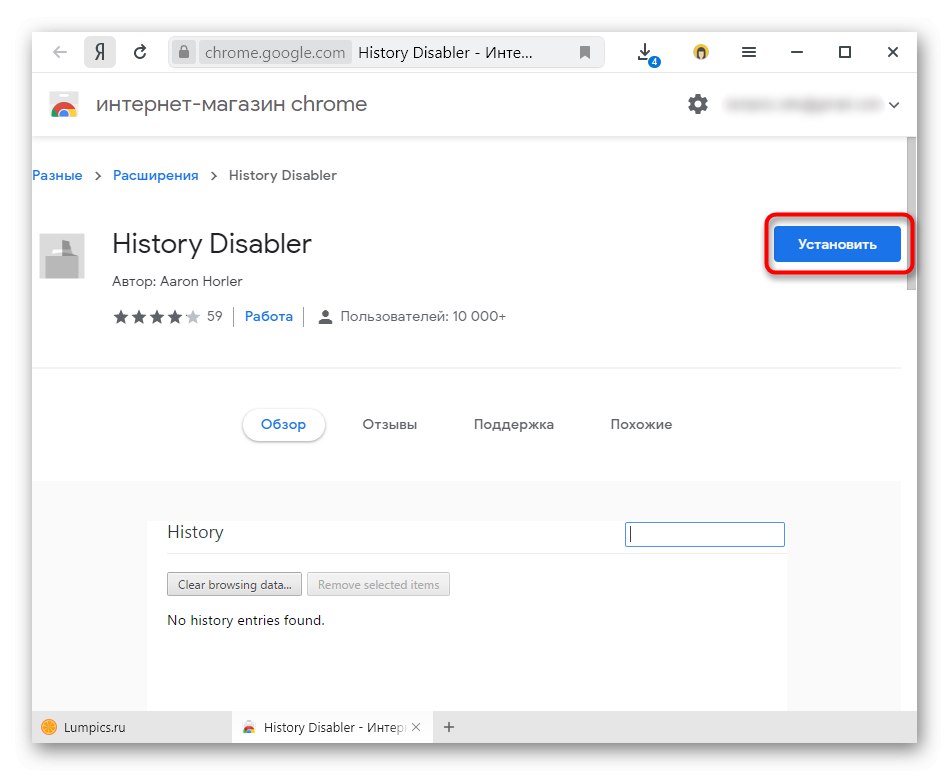This screenshot has width=949, height=775.
Task: Go to the Расширения breadcrumb link
Action: point(155,175)
